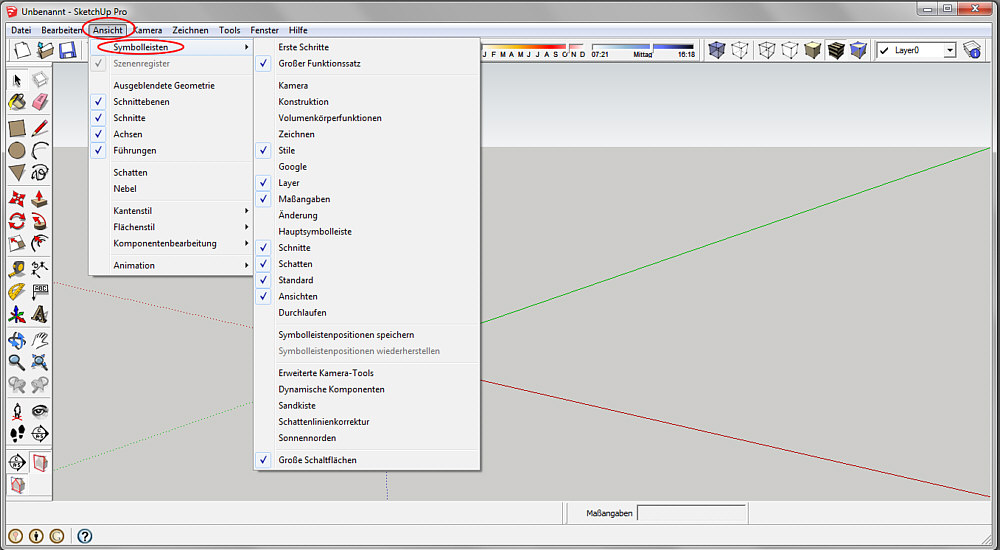
Task: Select the Eraser tool in left toolbar
Action: (x=40, y=102)
